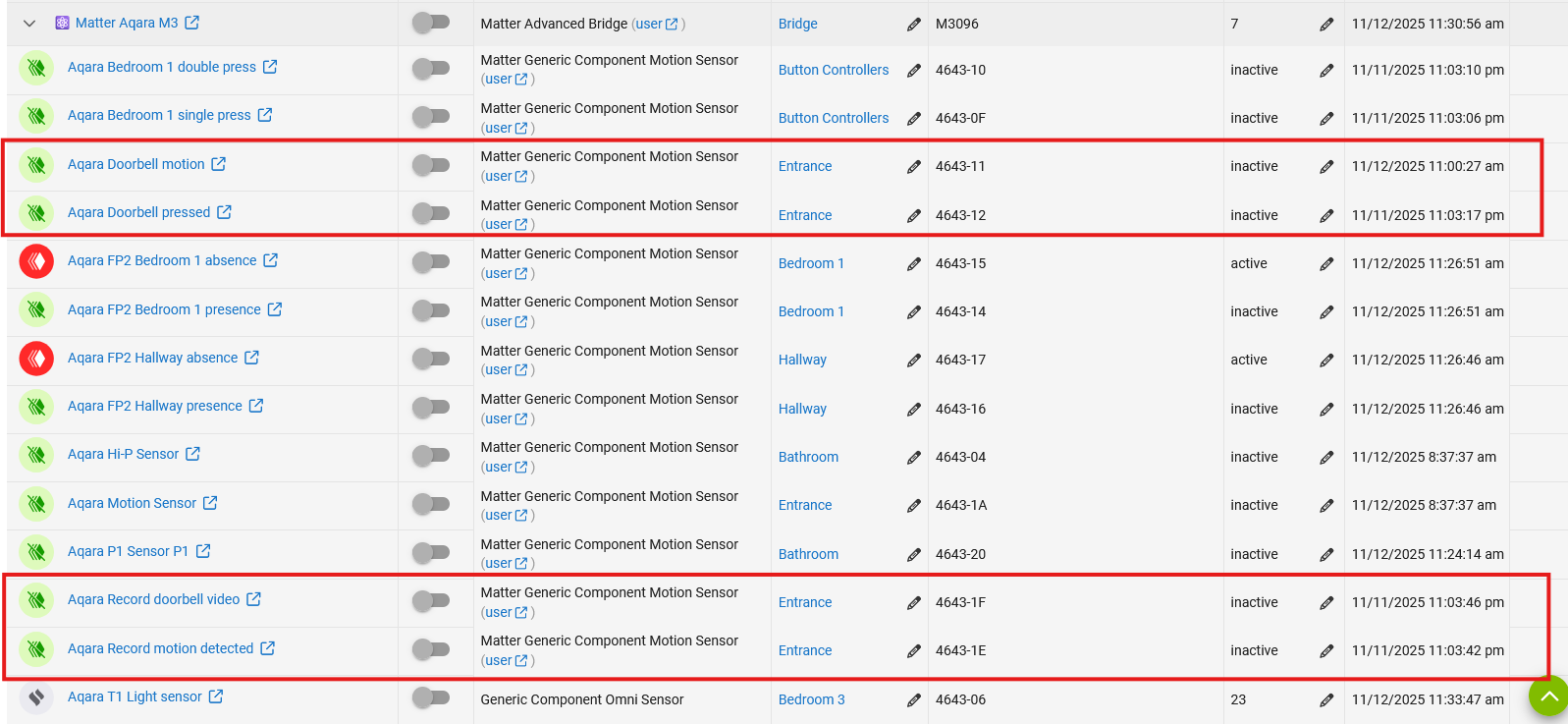Toggle the switch for Aqara Record doorbell video
The height and width of the screenshot is (724, 1568).
point(430,600)
